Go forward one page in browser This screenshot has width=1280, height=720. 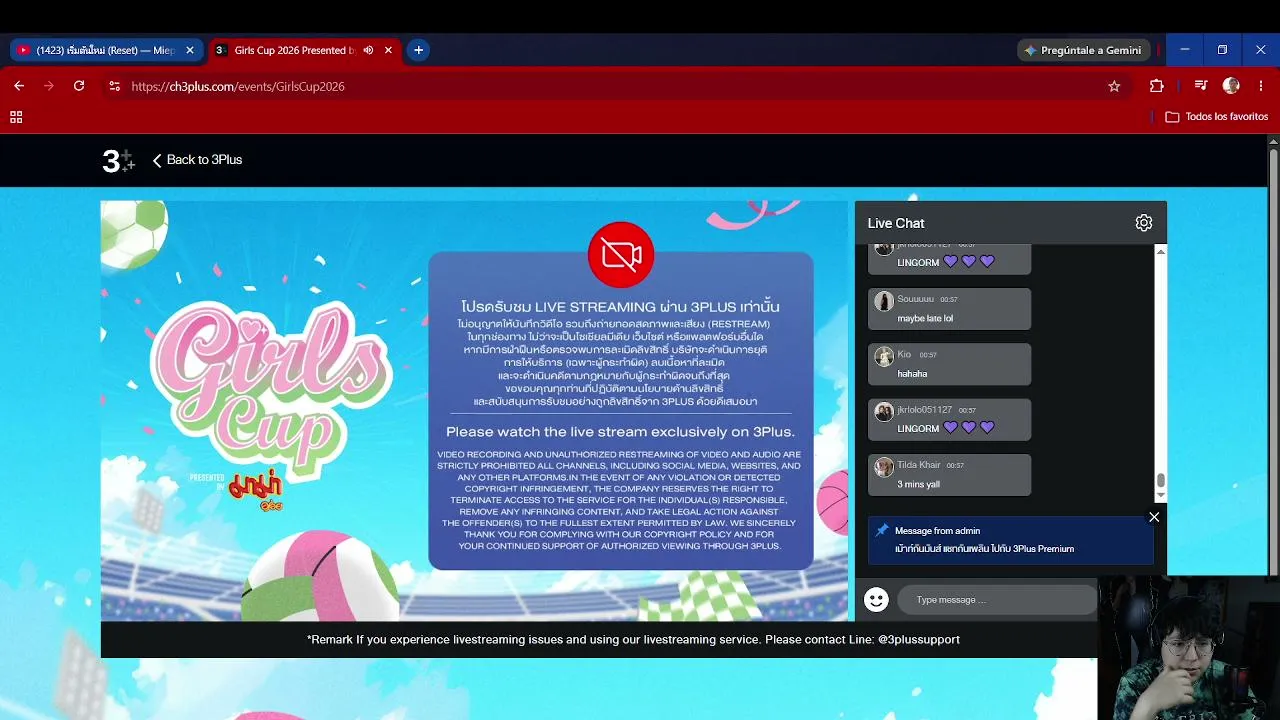tap(48, 86)
